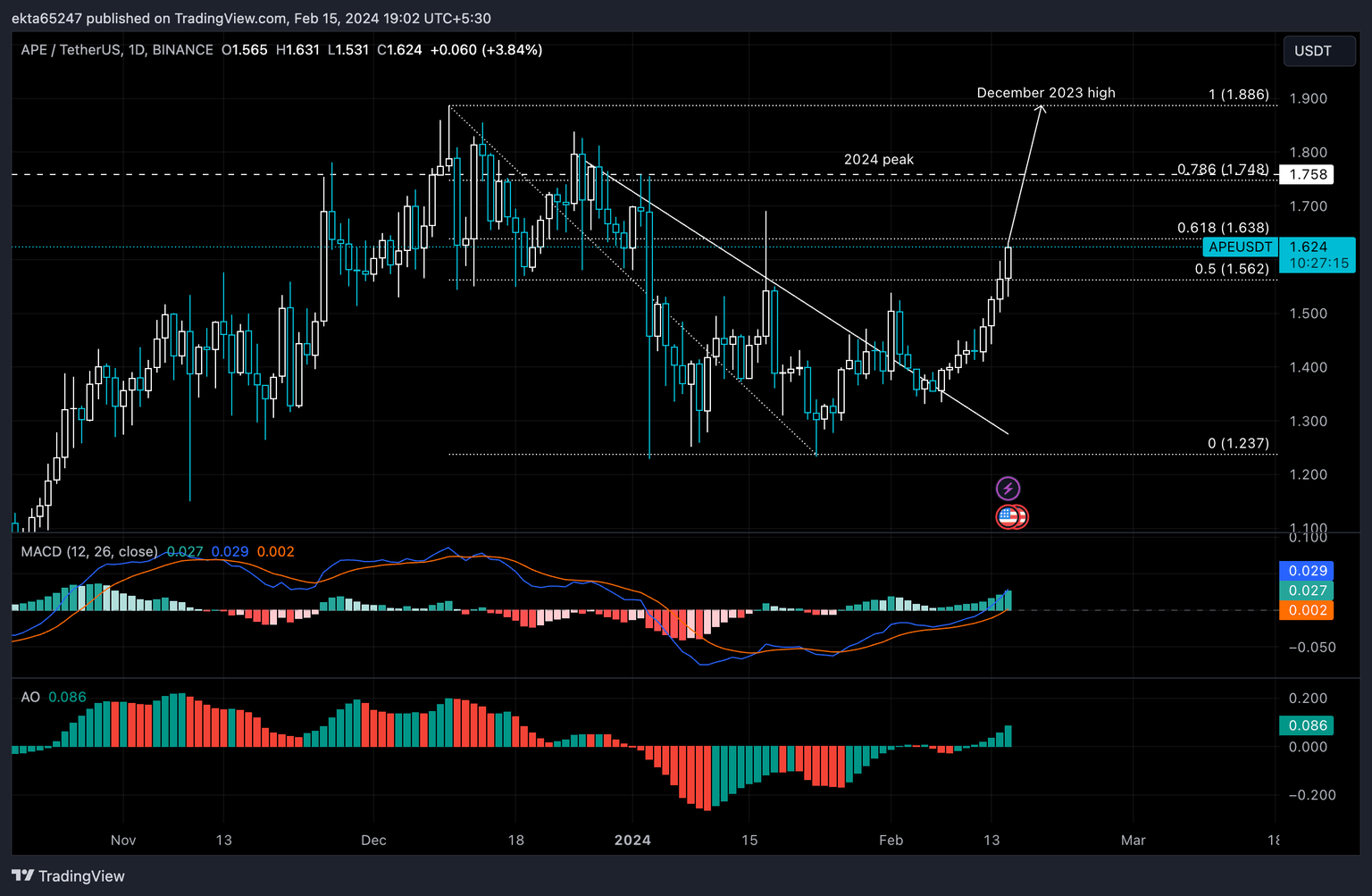The image size is (1372, 896).
Task: Click the purple lightning event marker
Action: coord(1008,488)
